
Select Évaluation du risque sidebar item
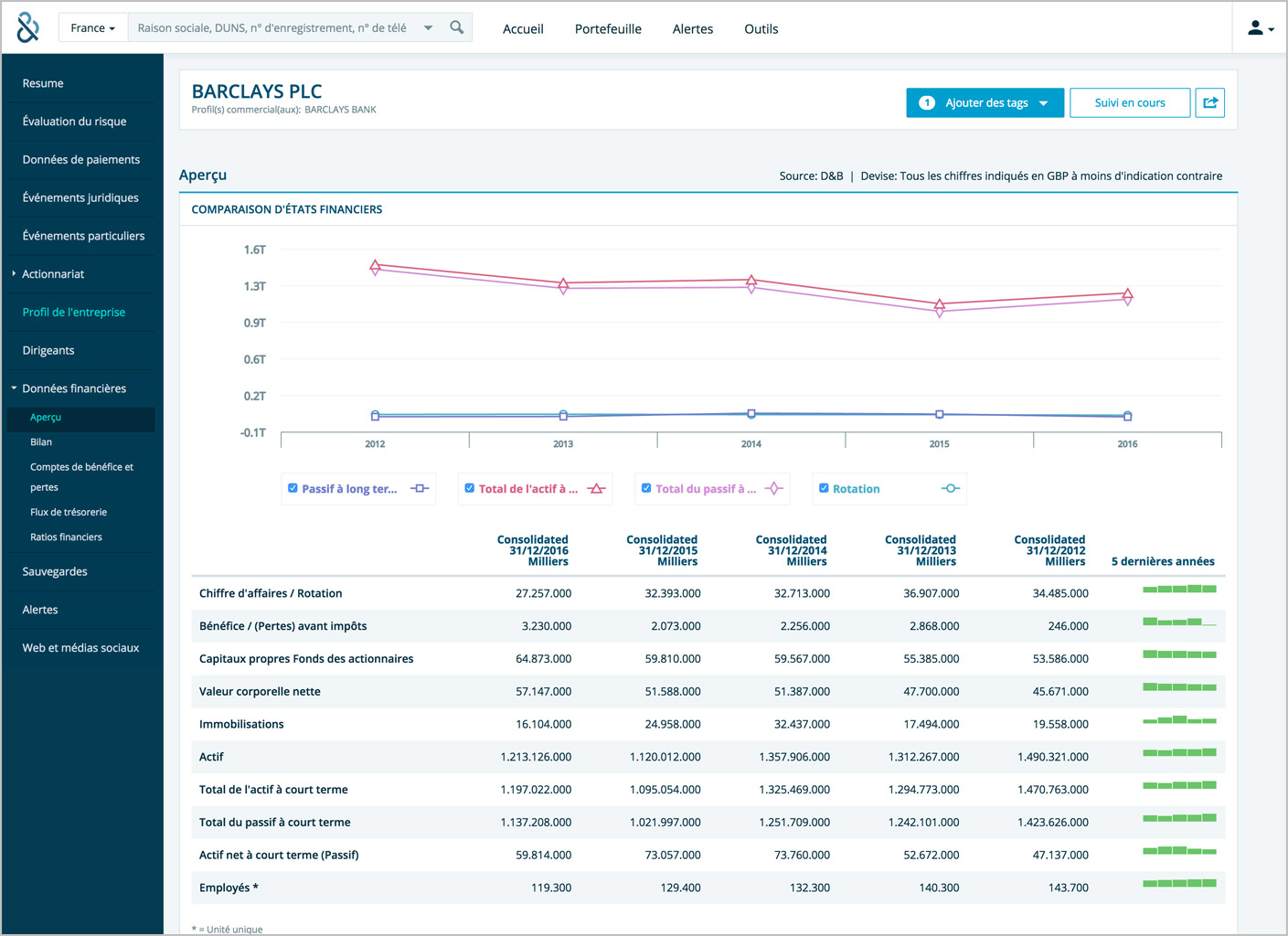[75, 122]
